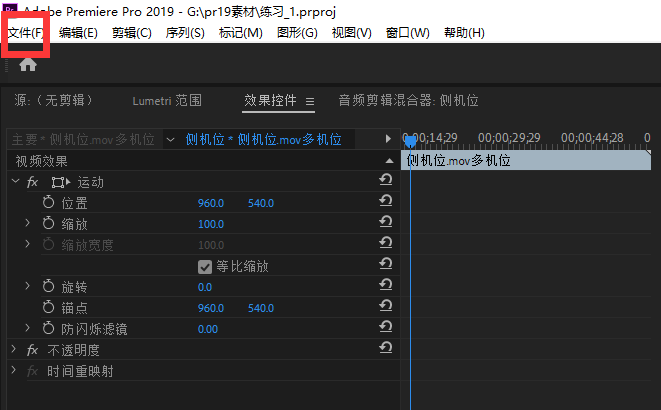Uncheck the uniform scale (等比缩放) checkbox
This screenshot has height=410, width=661.
coord(205,267)
